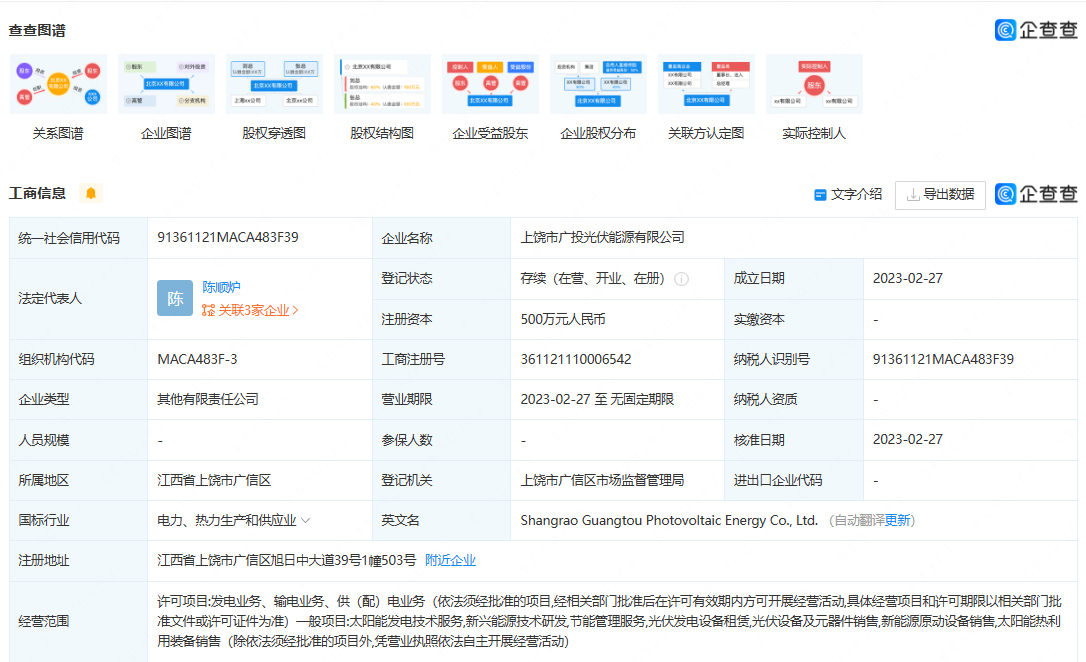Click the 导出数据 export button

tap(940, 195)
